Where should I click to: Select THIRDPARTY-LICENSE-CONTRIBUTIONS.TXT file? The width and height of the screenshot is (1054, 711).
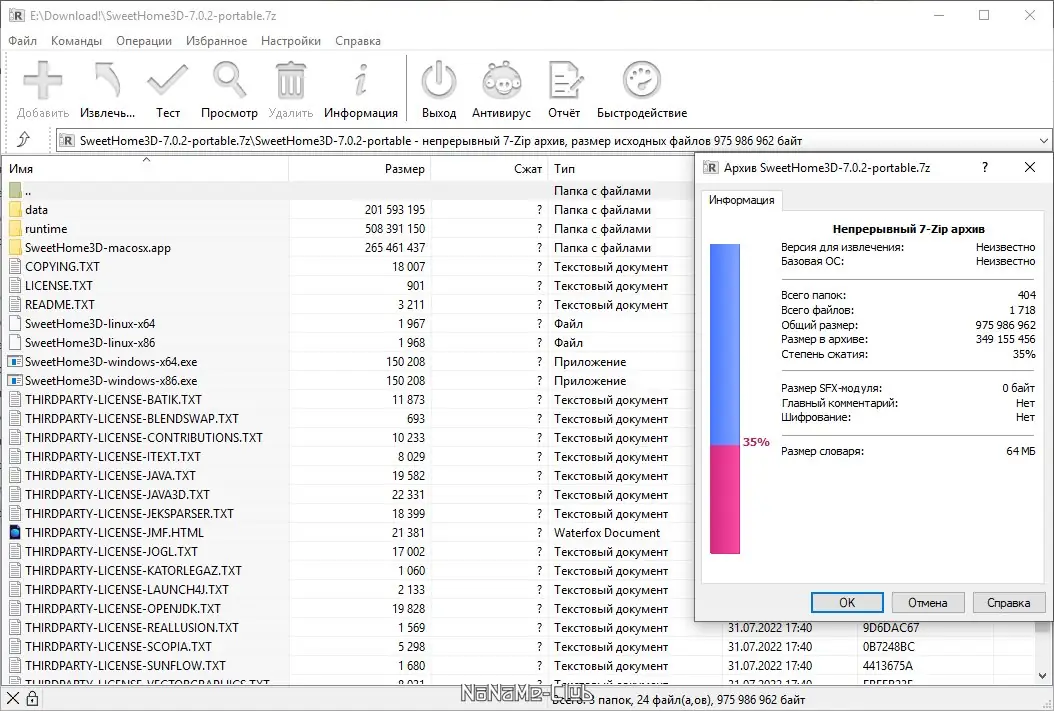350,437
